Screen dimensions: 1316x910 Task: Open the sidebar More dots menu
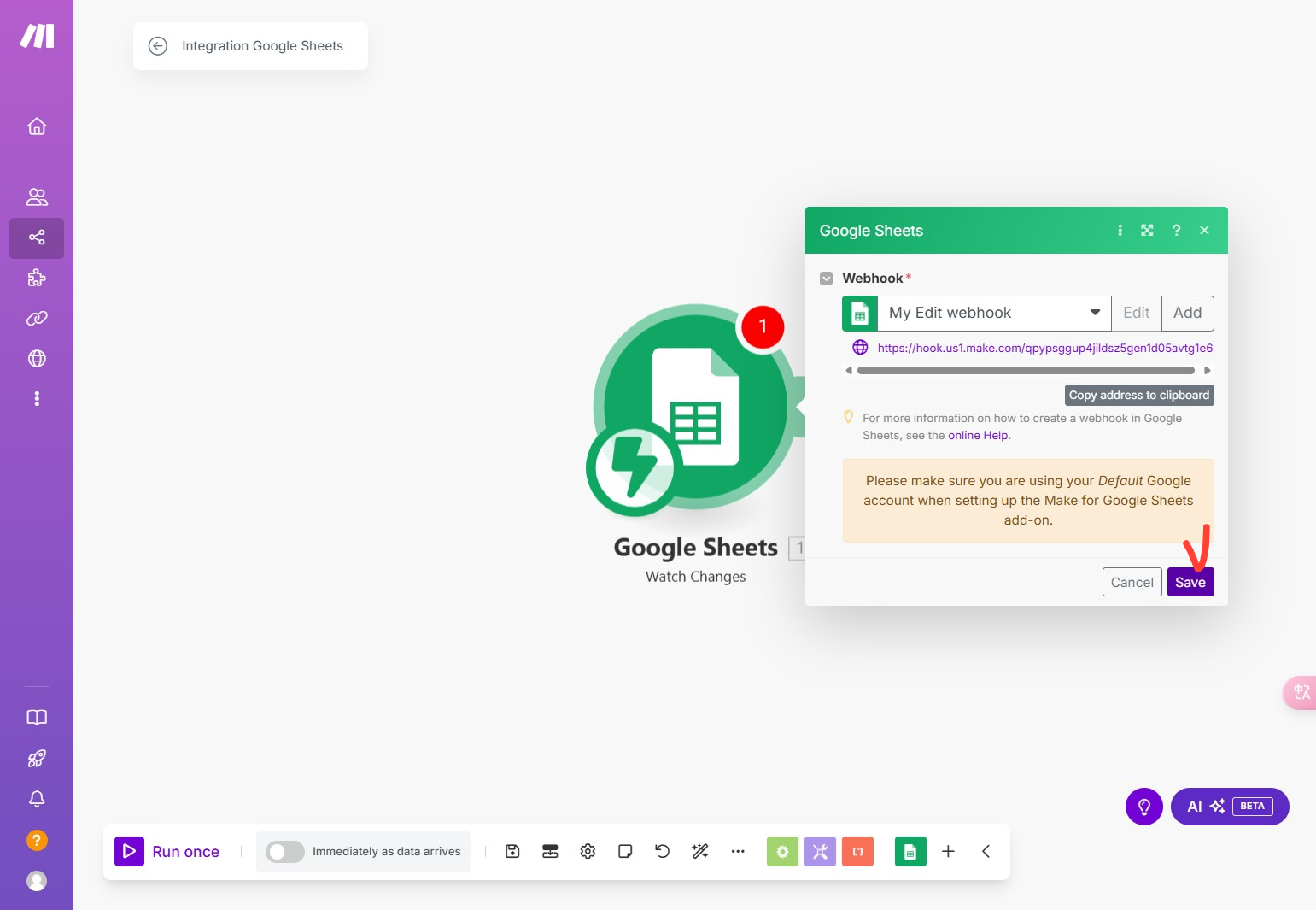[x=37, y=399]
